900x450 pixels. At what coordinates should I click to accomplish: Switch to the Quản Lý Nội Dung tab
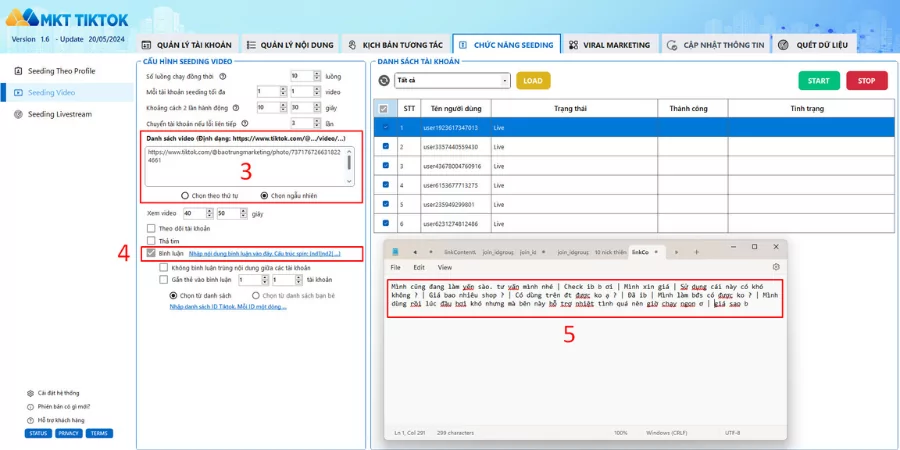click(x=290, y=45)
